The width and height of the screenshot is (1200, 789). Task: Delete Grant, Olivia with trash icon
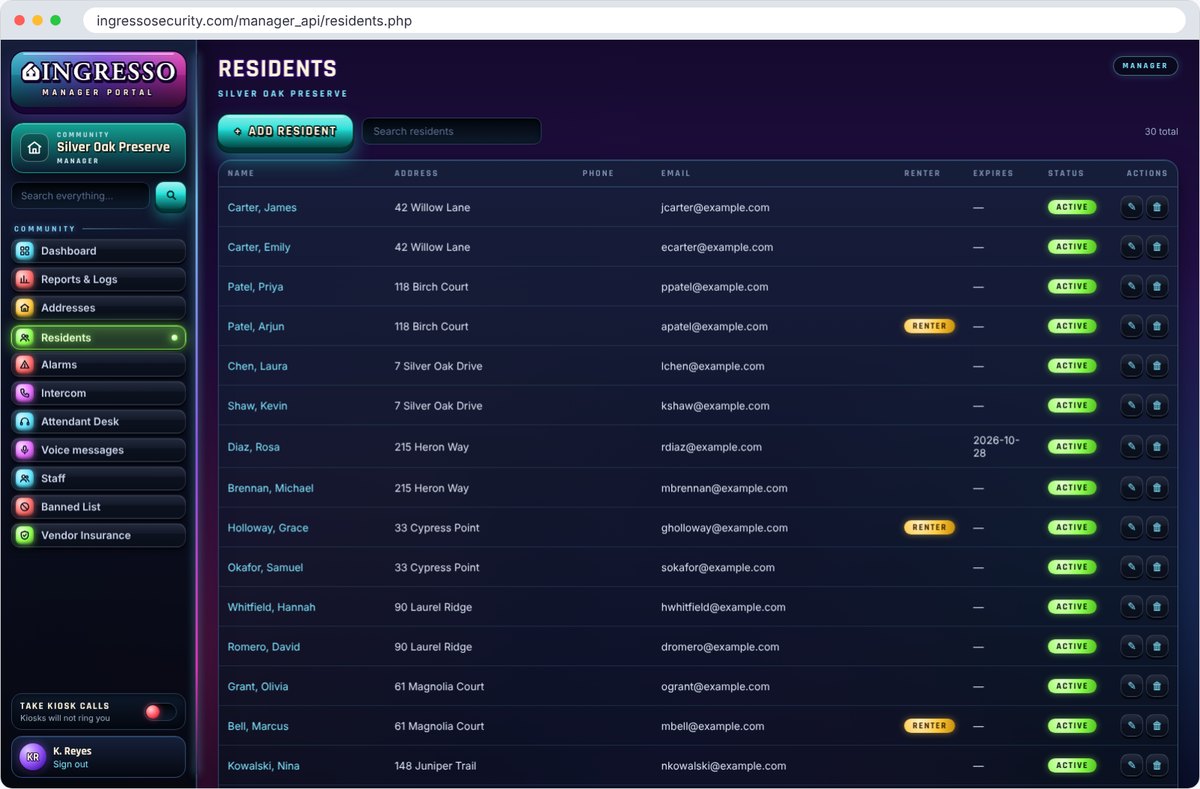click(x=1157, y=686)
